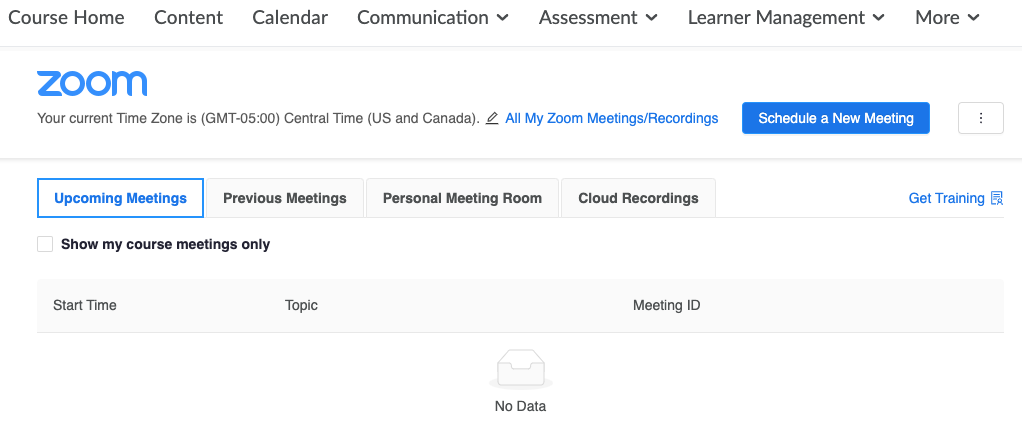Click the Get Training icon
The width and height of the screenshot is (1022, 423).
[x=996, y=198]
